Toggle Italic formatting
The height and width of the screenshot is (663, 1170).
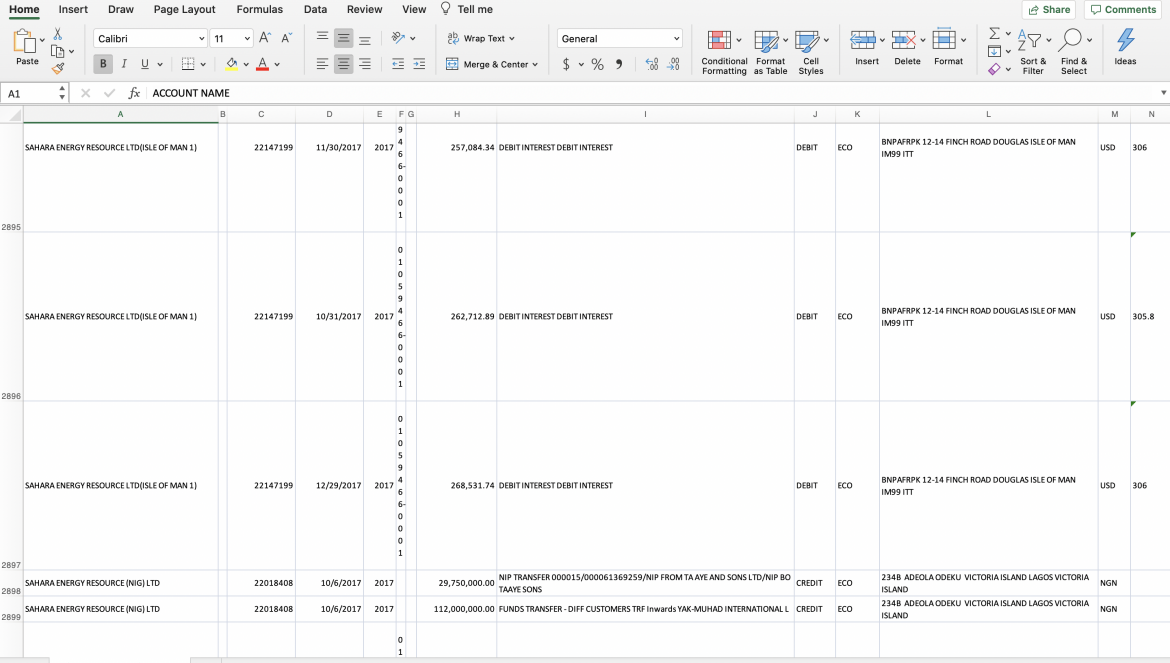click(x=124, y=64)
